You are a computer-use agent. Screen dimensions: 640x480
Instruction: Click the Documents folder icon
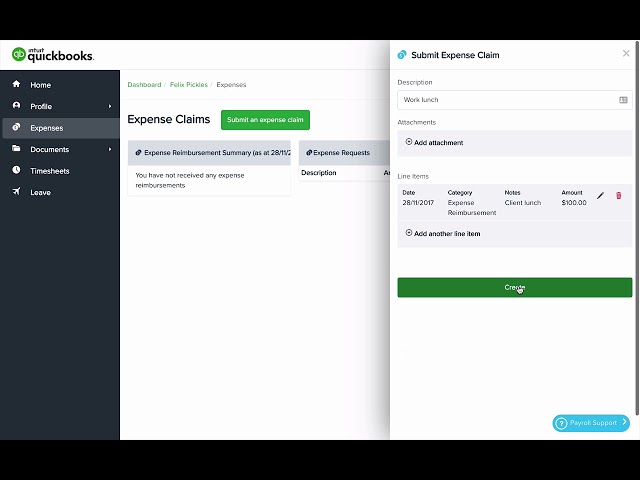(x=16, y=149)
